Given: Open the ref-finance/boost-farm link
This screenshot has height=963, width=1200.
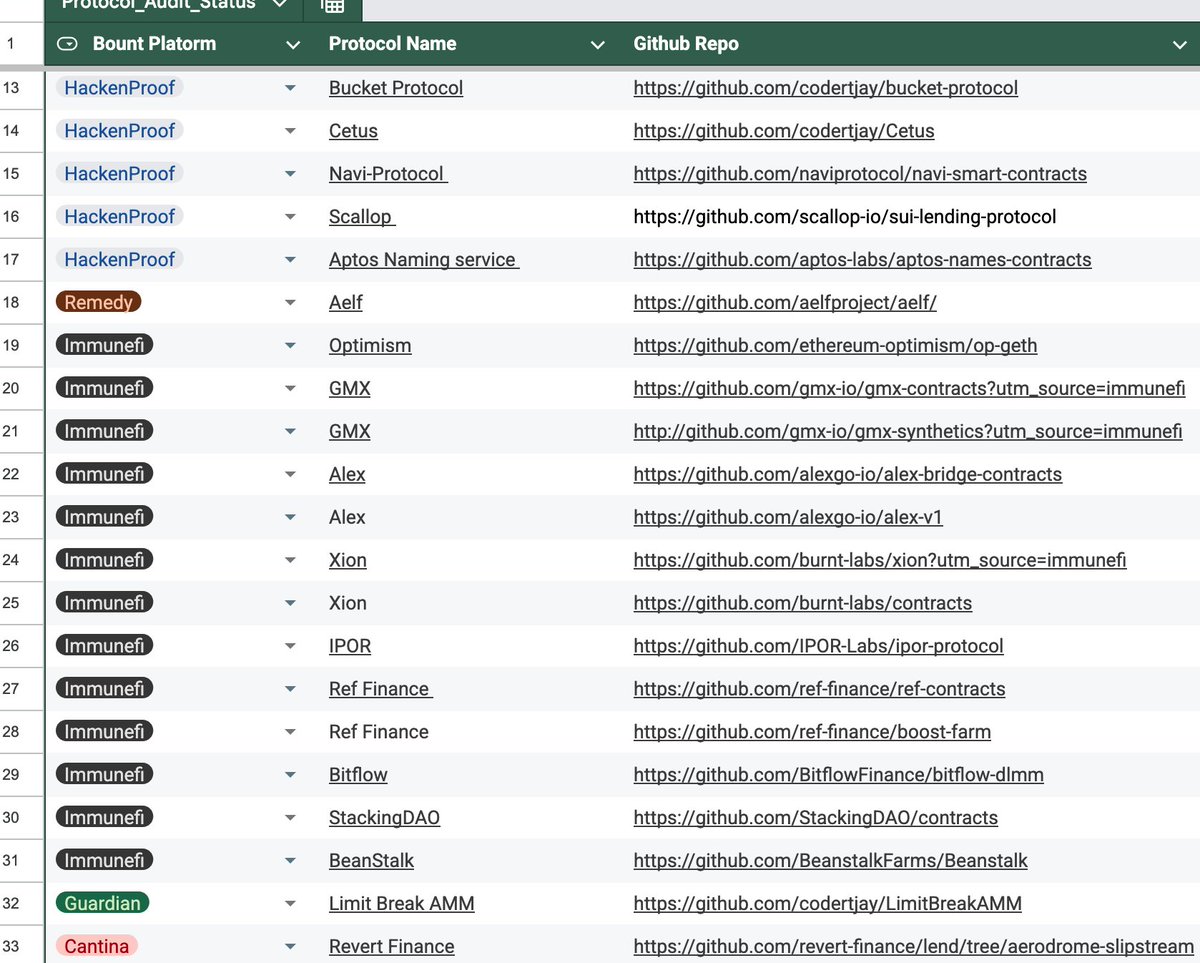Looking at the screenshot, I should point(812,733).
